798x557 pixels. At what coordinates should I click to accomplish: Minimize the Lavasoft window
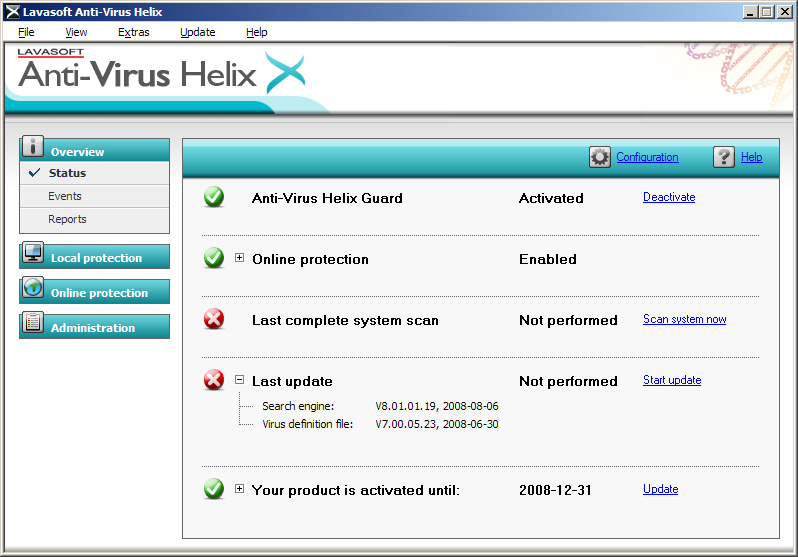pos(749,12)
